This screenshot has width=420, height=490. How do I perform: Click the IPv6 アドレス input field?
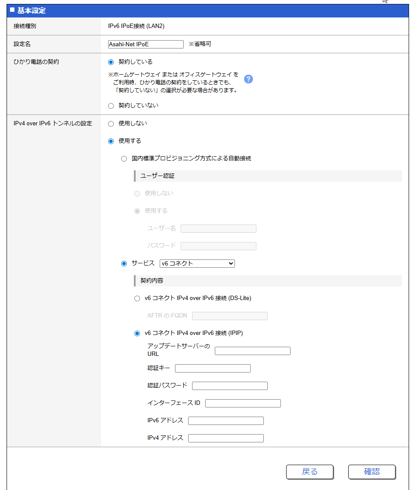(226, 421)
